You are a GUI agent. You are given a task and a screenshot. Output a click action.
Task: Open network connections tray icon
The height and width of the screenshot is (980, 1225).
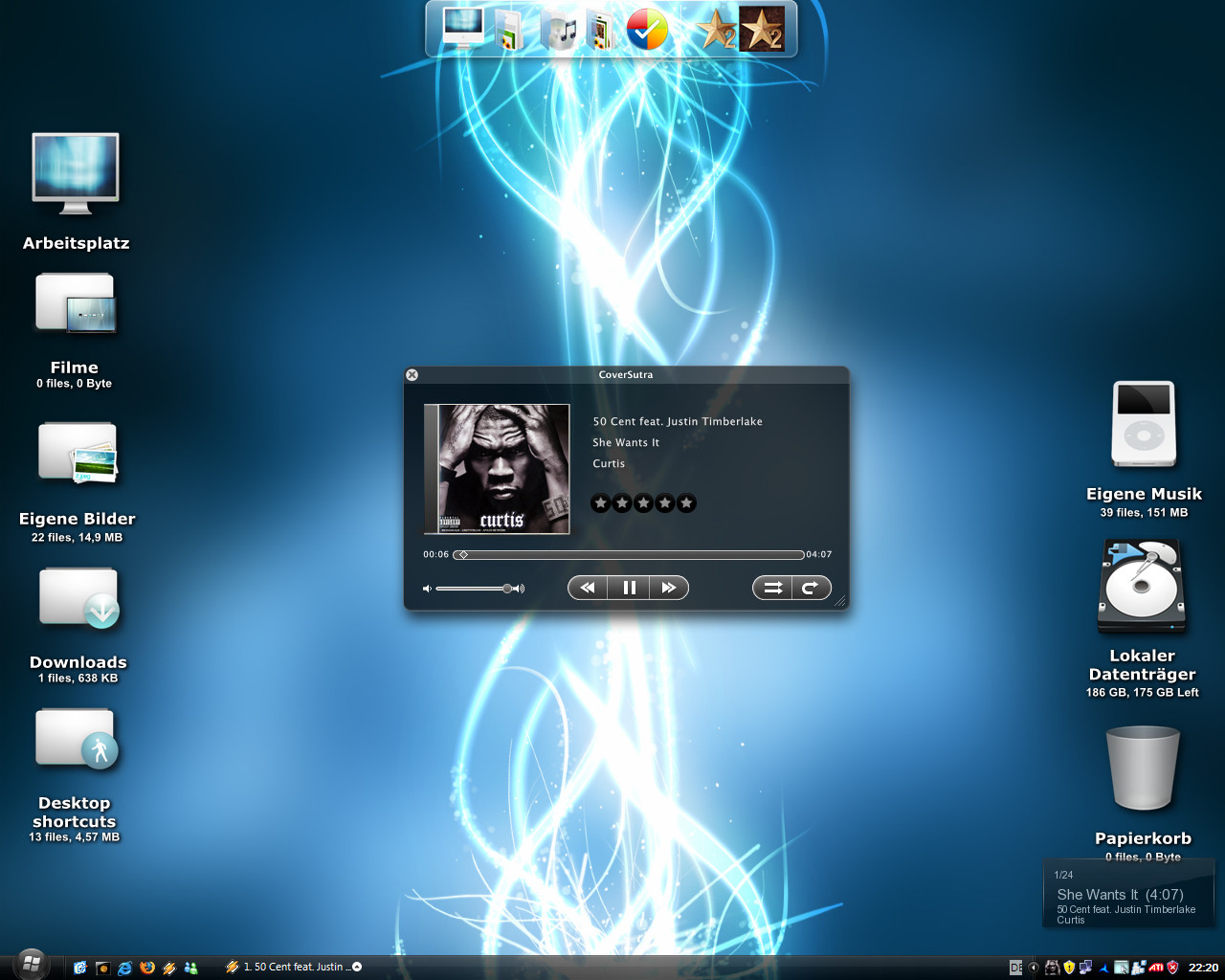click(1085, 968)
